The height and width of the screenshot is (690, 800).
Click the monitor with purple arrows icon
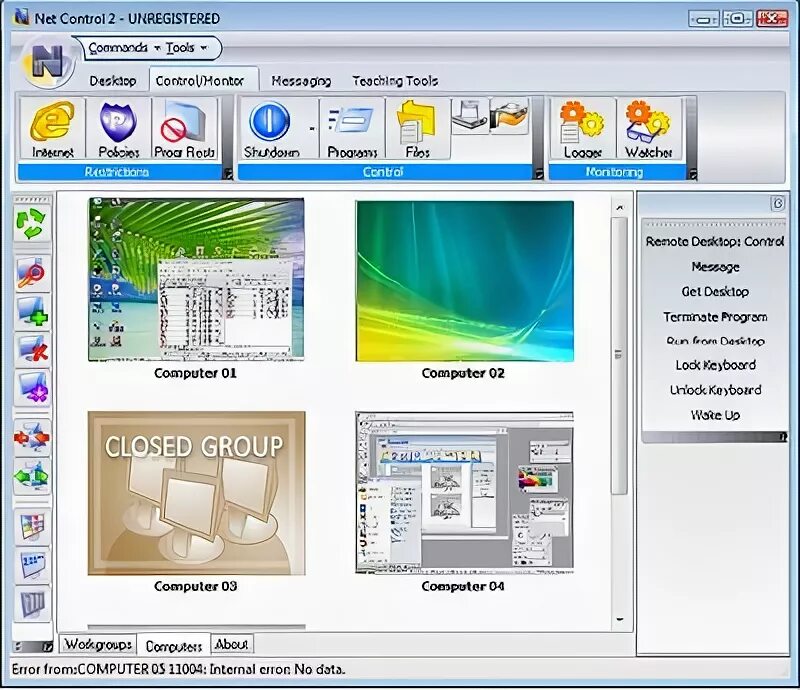(32, 387)
